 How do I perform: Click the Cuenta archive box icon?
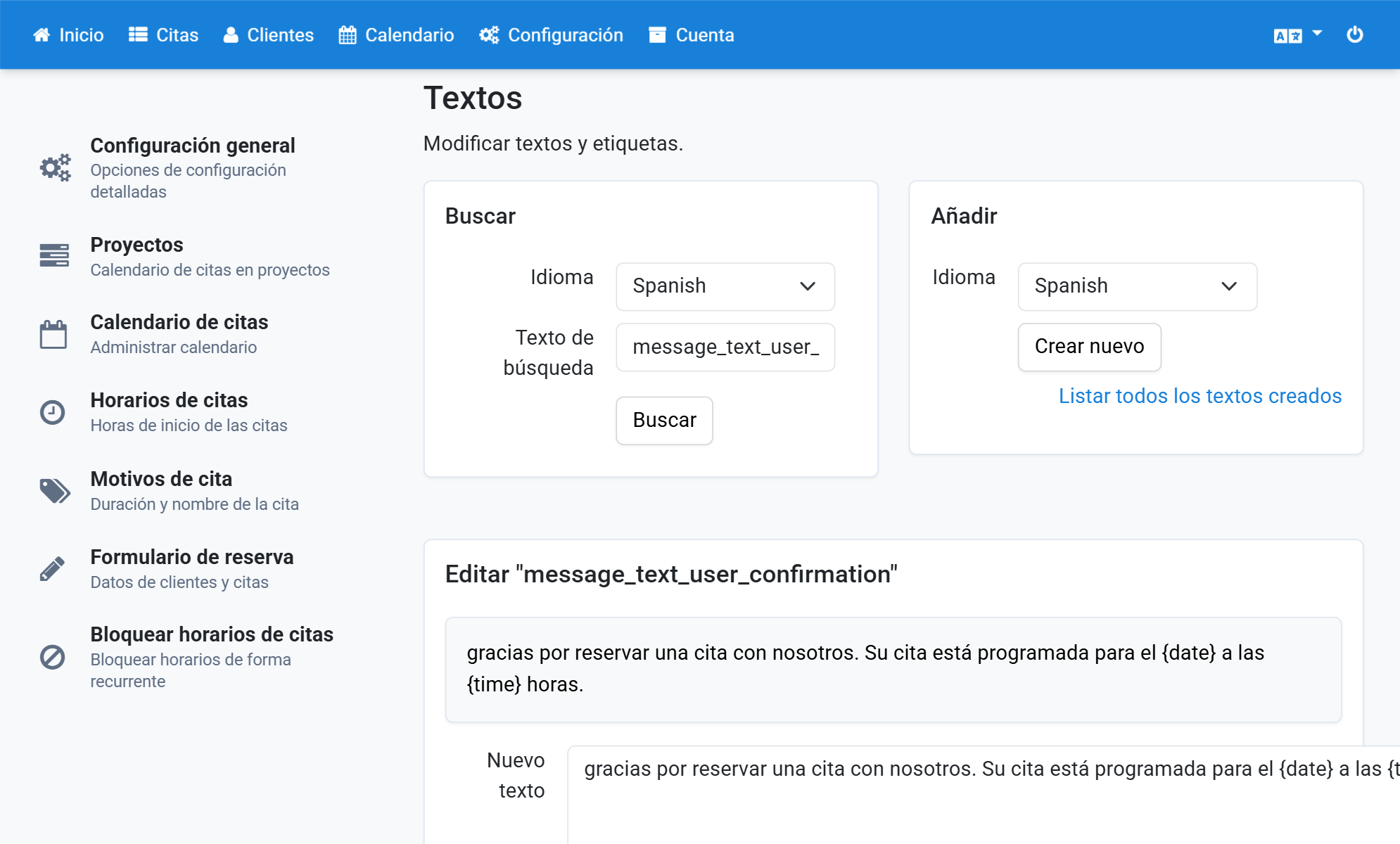pyautogui.click(x=657, y=34)
